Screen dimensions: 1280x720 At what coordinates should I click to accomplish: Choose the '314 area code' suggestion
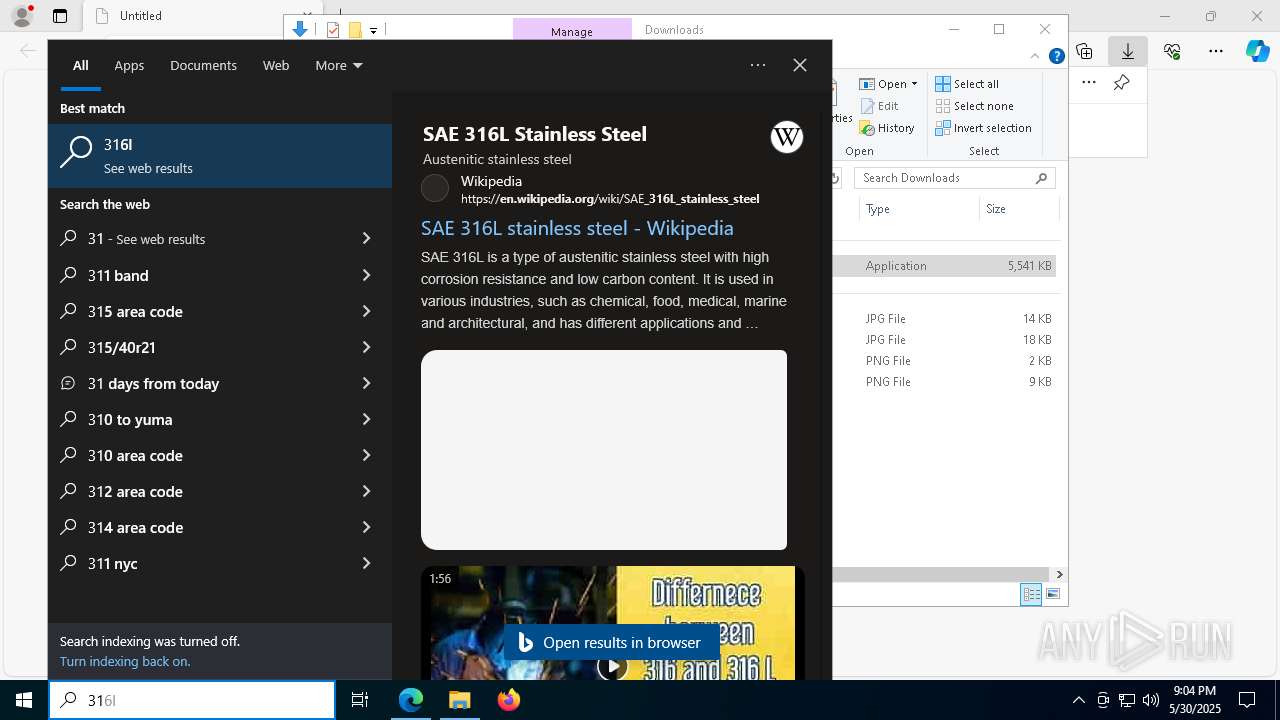[220, 527]
